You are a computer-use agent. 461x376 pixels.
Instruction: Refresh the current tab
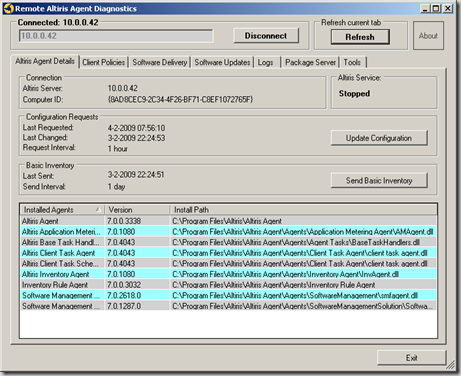[360, 37]
